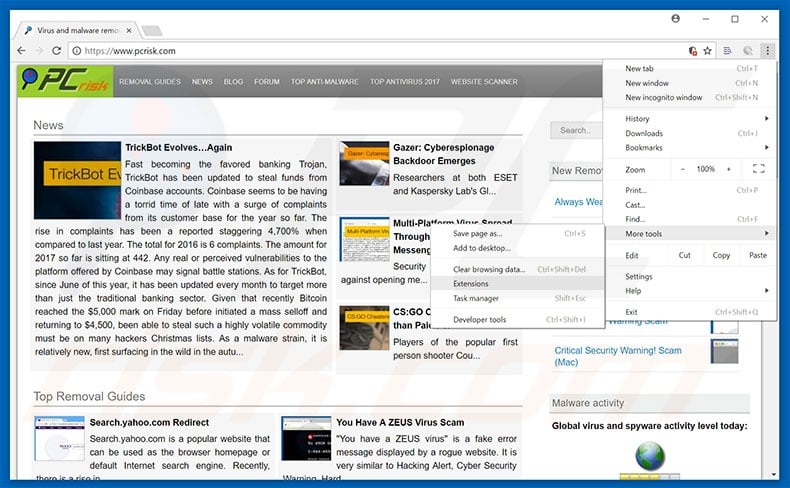This screenshot has height=488, width=790.
Task: Expand More tools submenu
Action: (690, 234)
